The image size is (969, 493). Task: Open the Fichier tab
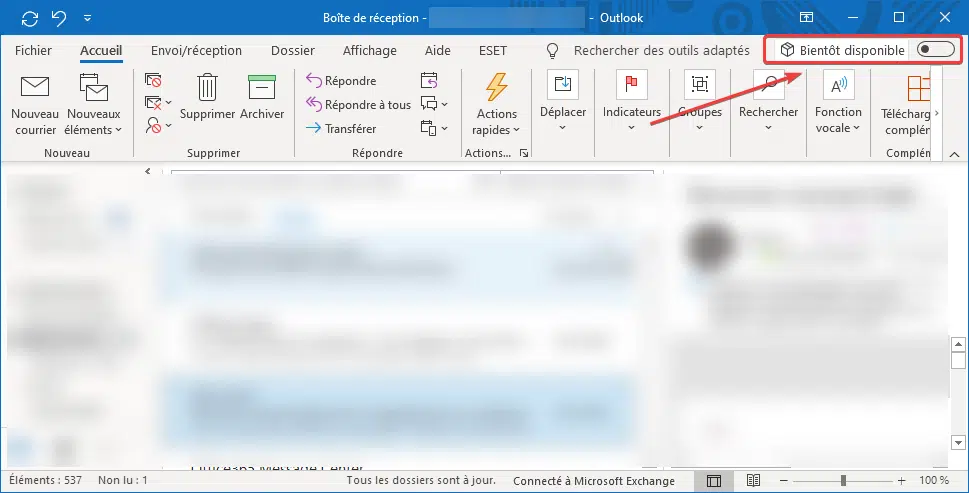pyautogui.click(x=33, y=51)
